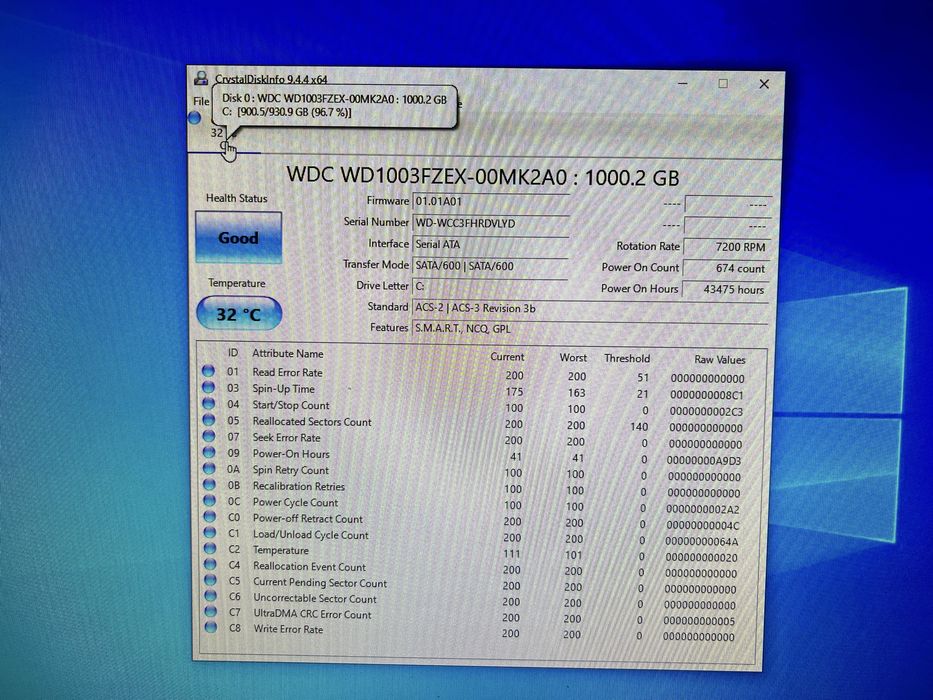Click the Worst column header
Screen dimensions: 933x700
[x=573, y=358]
